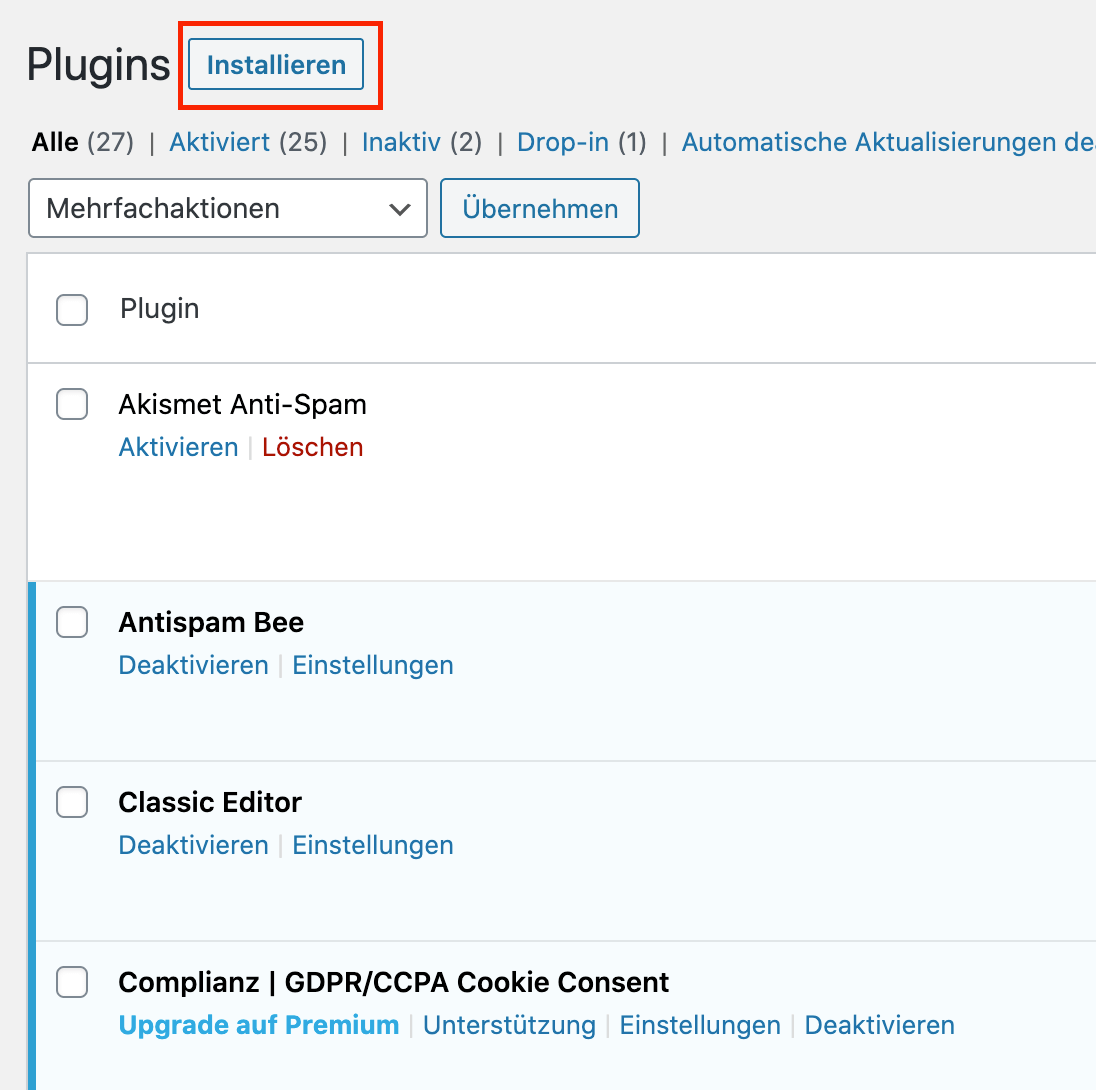Select the Alle (27) filter
The height and width of the screenshot is (1090, 1096).
[82, 142]
